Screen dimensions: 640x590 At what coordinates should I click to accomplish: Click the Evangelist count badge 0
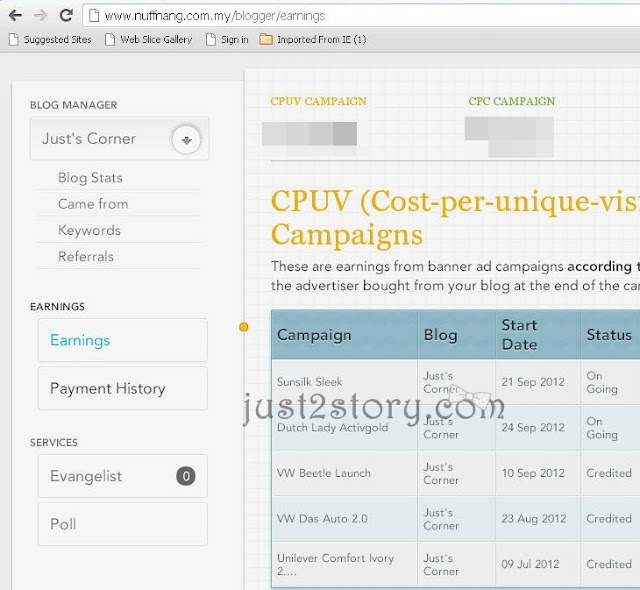point(186,476)
